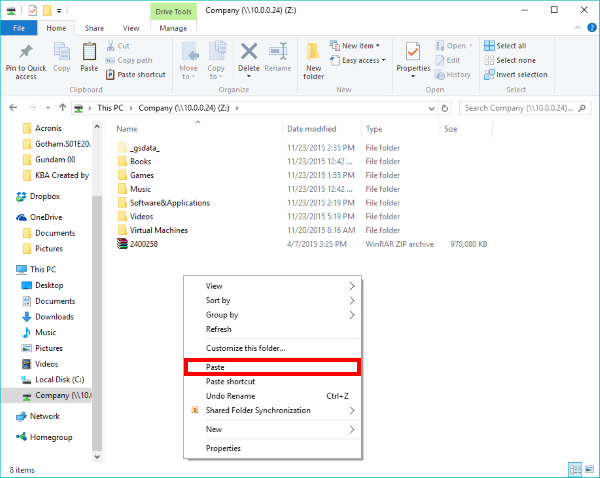Select Local Disk (C:) in navigation pane
This screenshot has height=478, width=600.
click(x=54, y=380)
